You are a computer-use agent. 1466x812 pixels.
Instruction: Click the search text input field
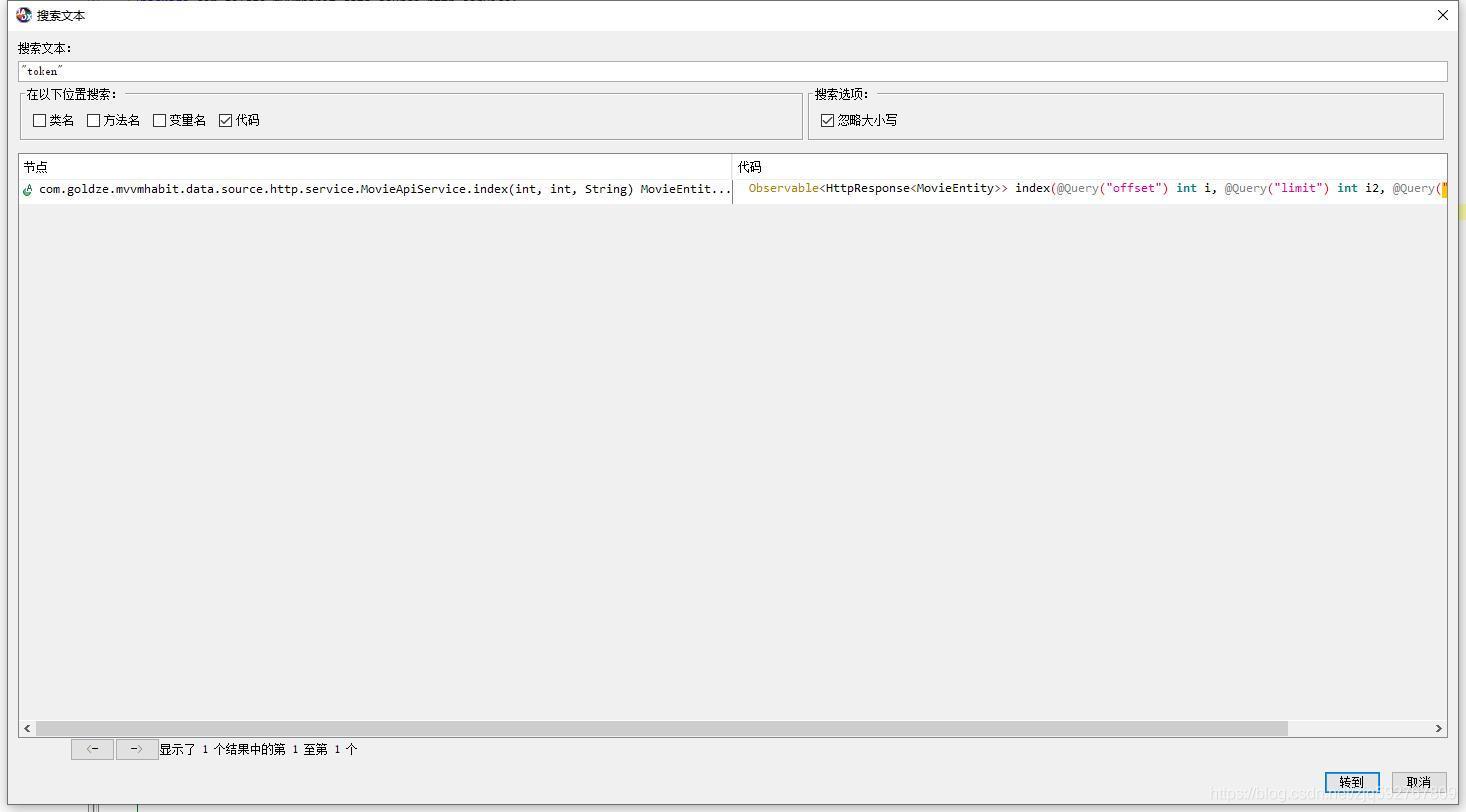click(x=732, y=71)
